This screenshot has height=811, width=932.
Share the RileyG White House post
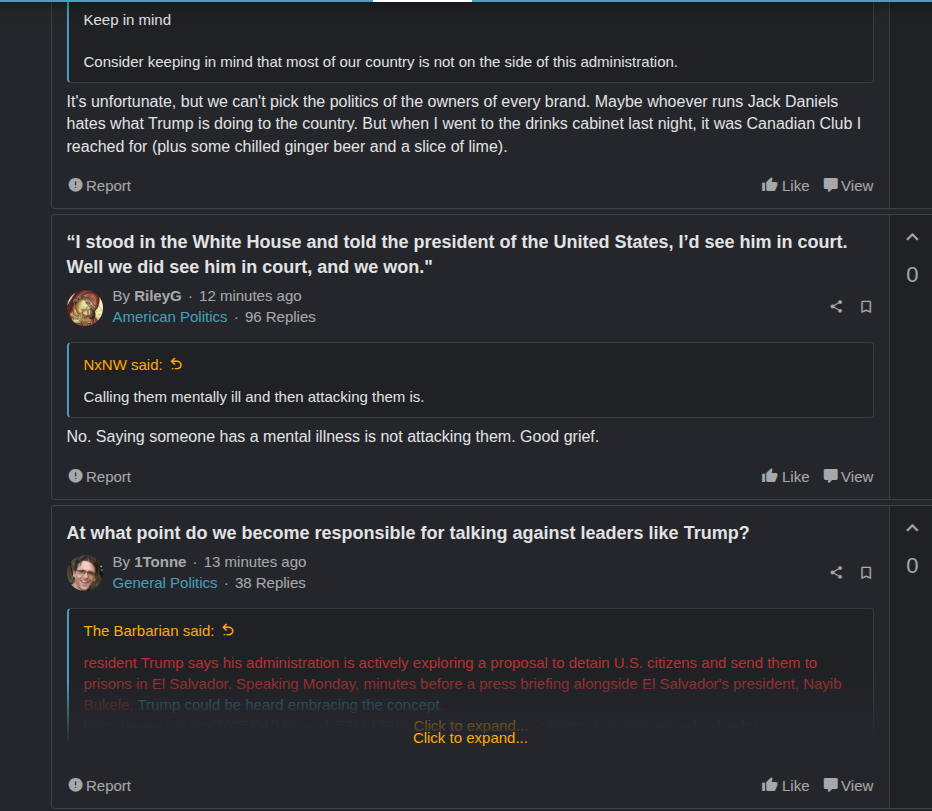pyautogui.click(x=836, y=307)
